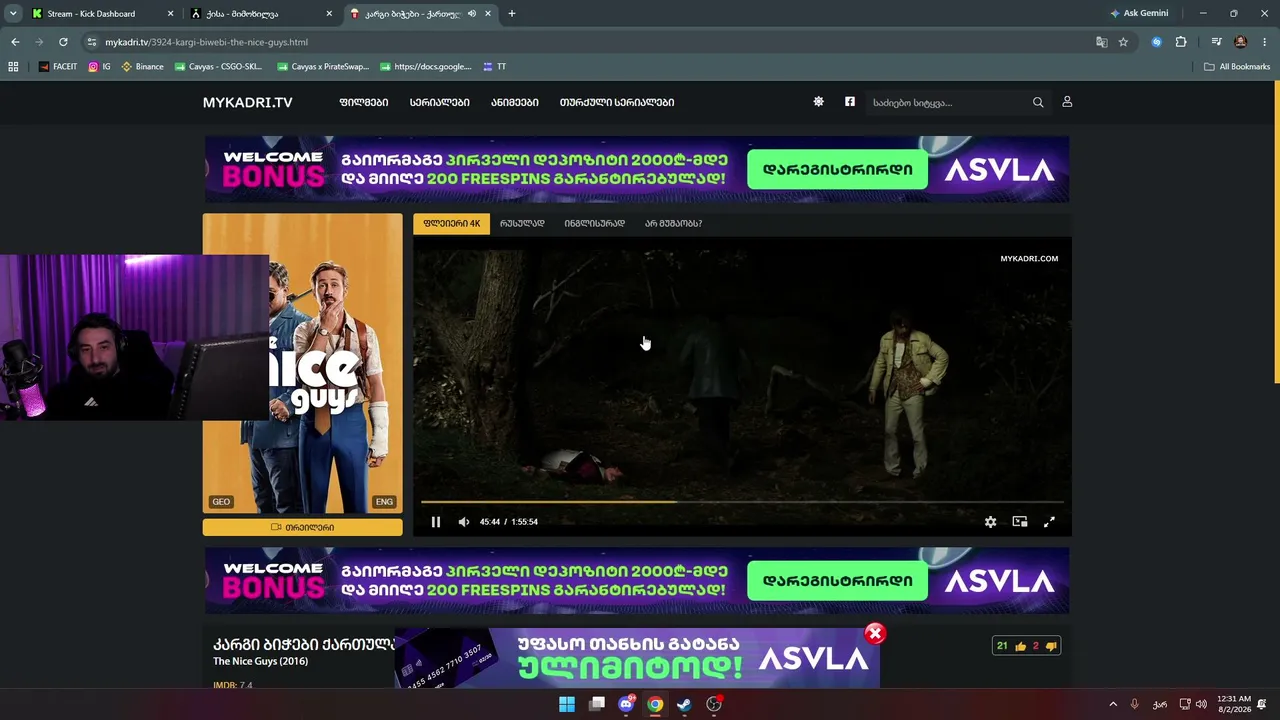Open Discord from the taskbar
The image size is (1280, 720).
pos(626,704)
